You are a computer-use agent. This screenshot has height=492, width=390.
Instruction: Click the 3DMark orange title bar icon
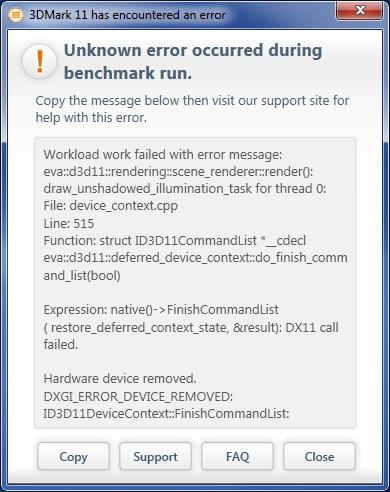(x=15, y=15)
